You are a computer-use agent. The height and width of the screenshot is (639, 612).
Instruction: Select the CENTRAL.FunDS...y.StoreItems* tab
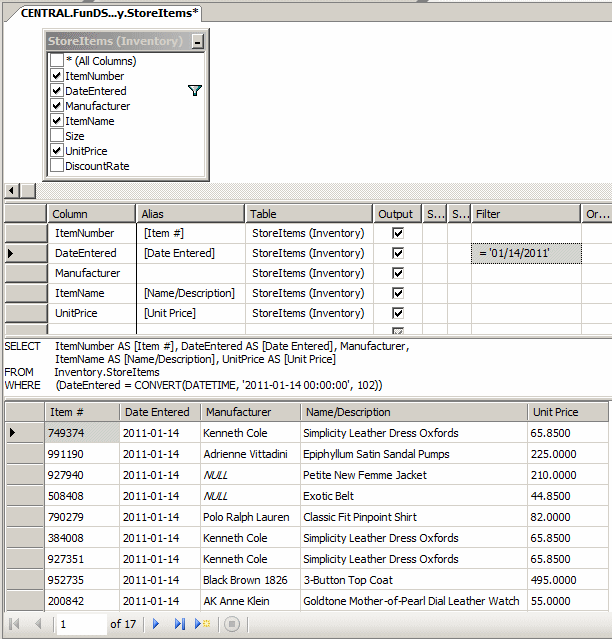point(109,13)
